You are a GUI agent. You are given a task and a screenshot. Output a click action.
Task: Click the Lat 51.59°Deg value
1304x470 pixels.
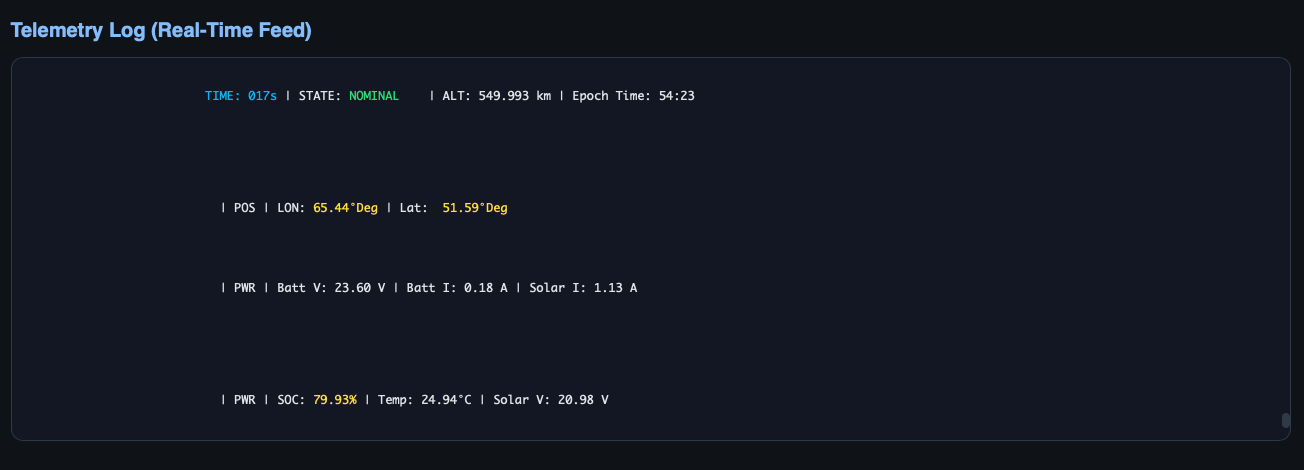click(474, 208)
